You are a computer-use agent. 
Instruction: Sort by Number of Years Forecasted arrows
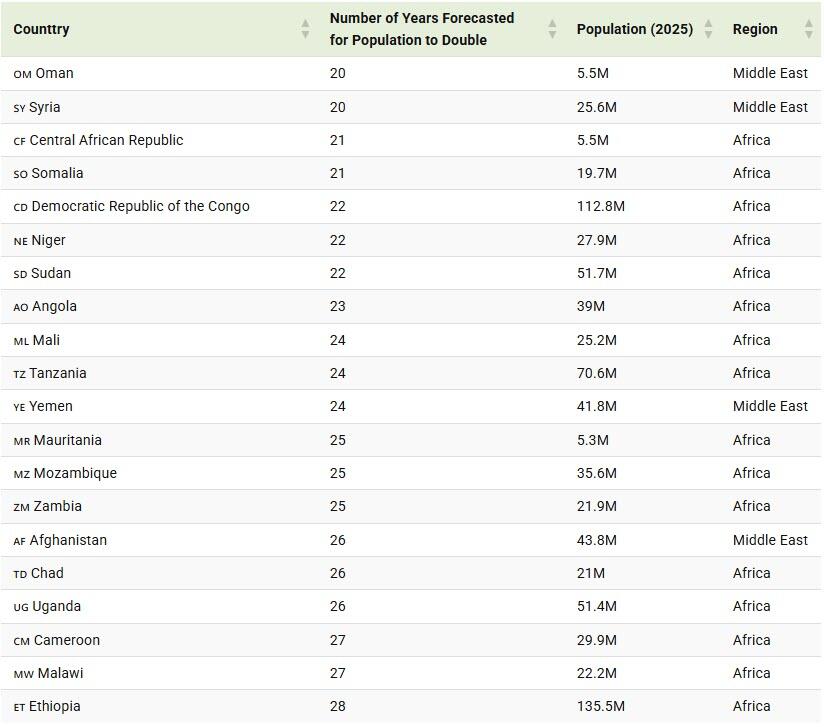pyautogui.click(x=552, y=29)
